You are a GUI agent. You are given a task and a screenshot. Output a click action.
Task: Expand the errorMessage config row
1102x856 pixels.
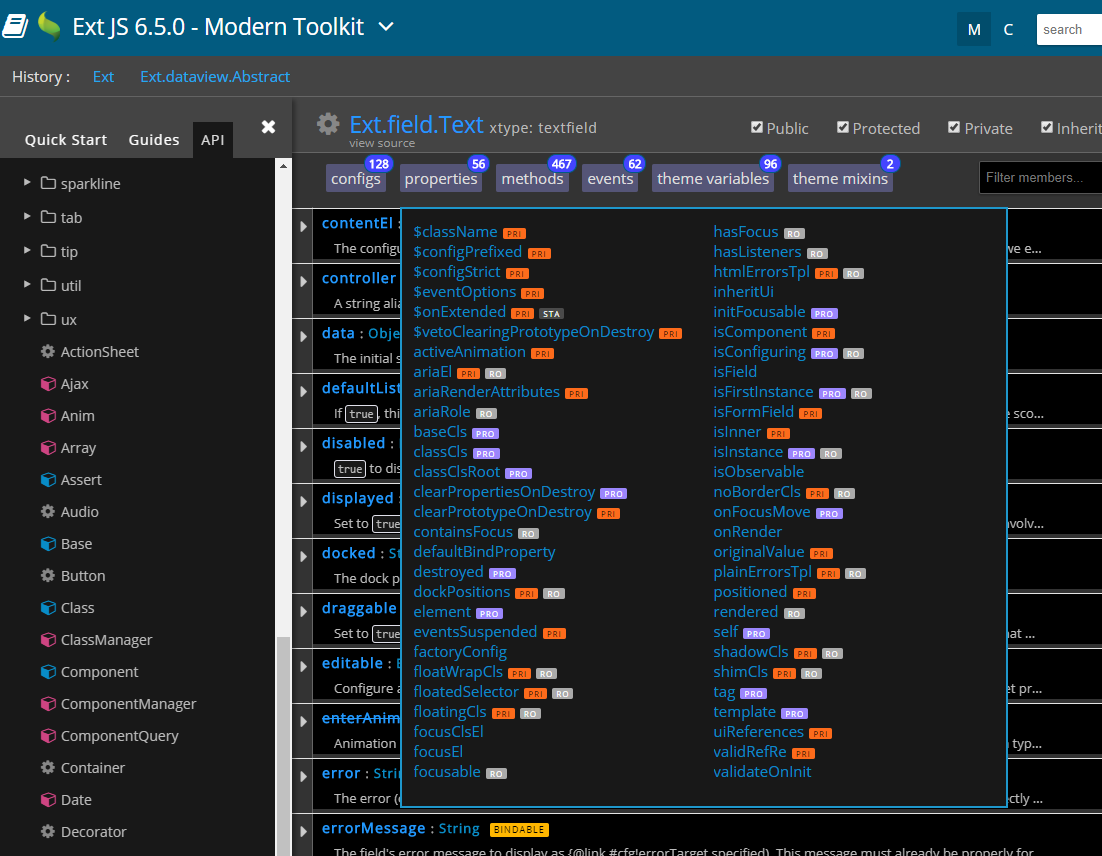tap(304, 831)
